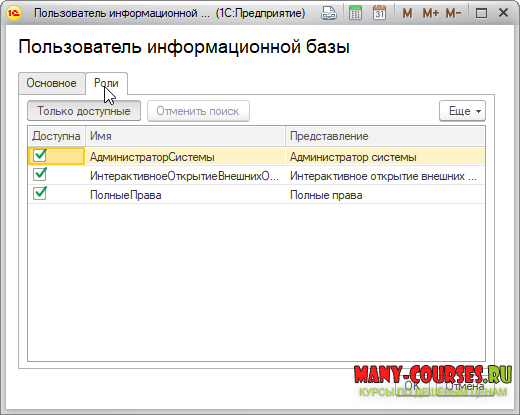Select the ПолныеПрава name cell
The width and height of the screenshot is (520, 415).
tap(185, 195)
